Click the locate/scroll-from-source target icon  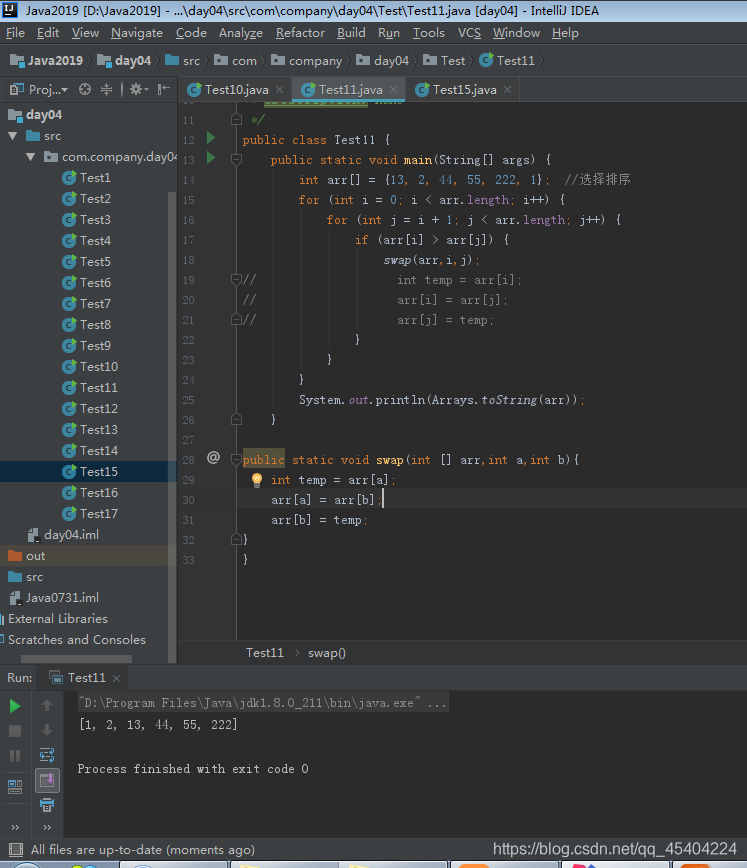click(x=85, y=89)
